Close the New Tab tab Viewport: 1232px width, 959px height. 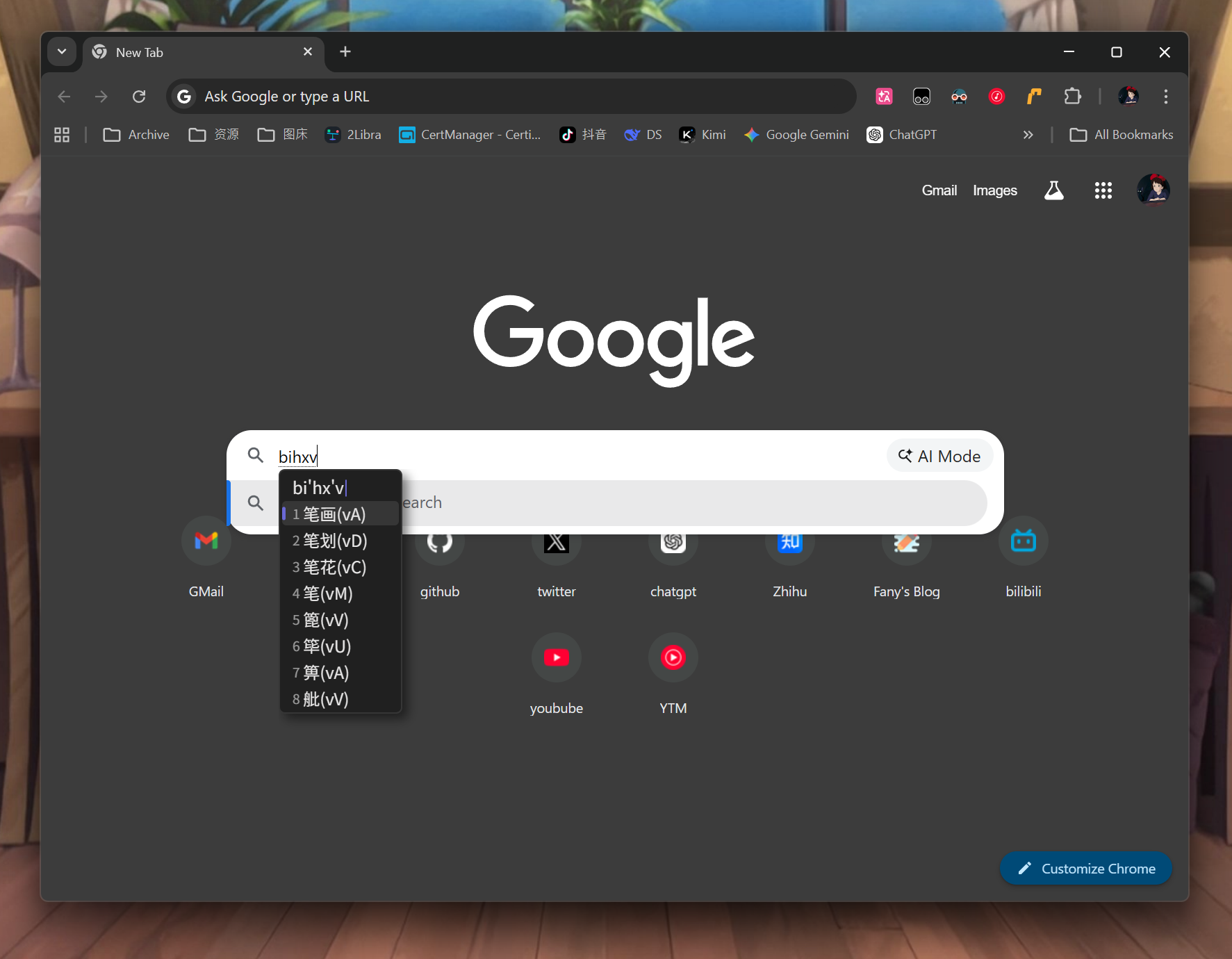pyautogui.click(x=308, y=52)
